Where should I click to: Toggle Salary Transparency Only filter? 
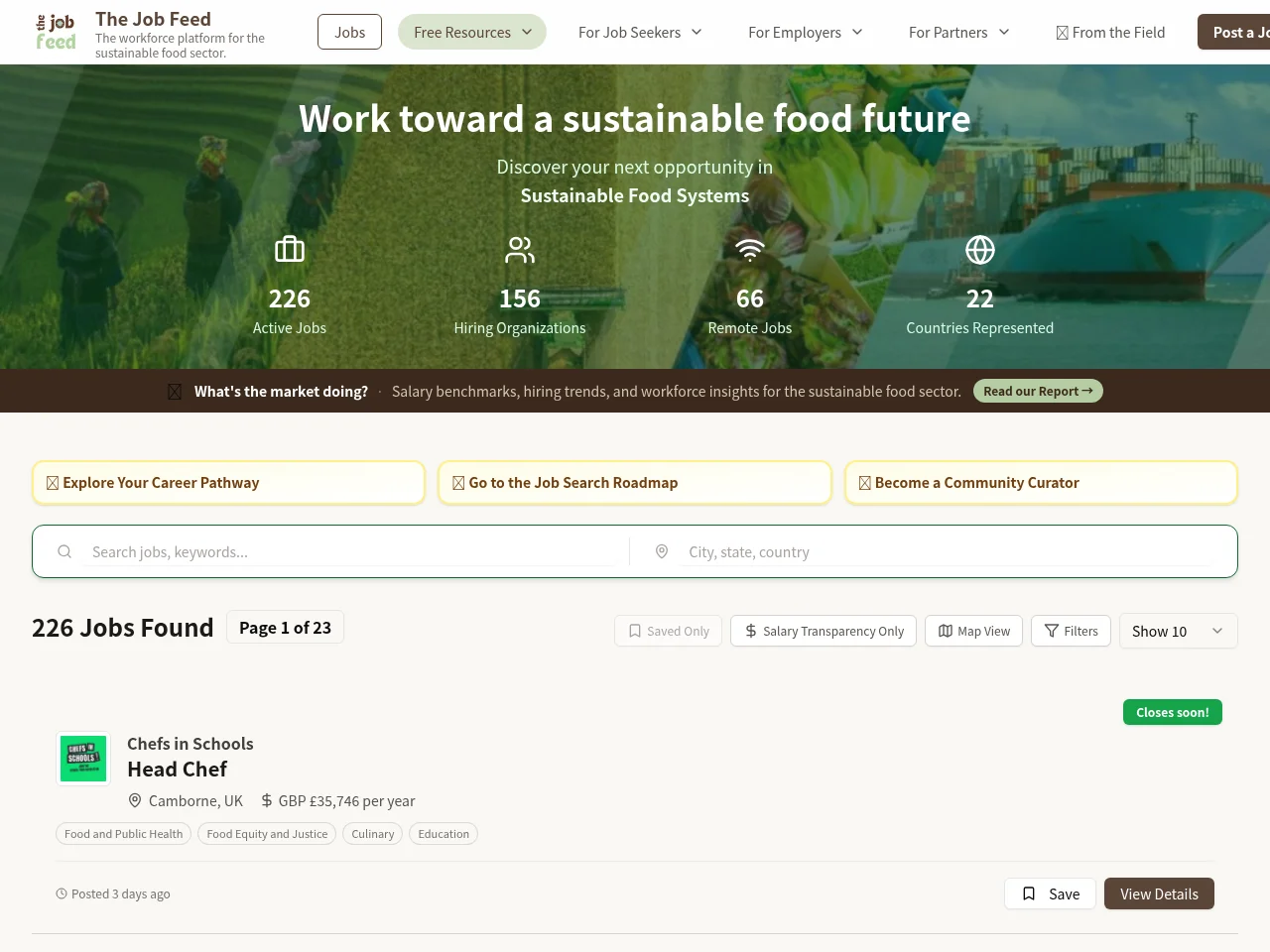pos(824,631)
